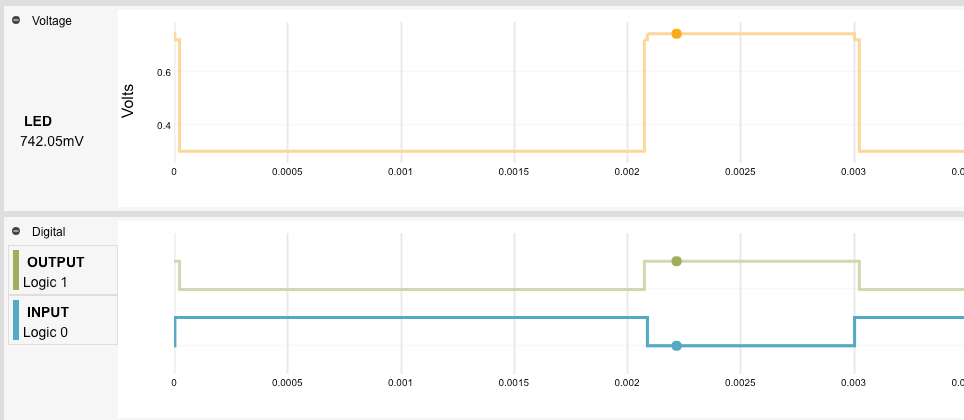
Task: Click the Volts y-axis label
Action: coord(128,101)
